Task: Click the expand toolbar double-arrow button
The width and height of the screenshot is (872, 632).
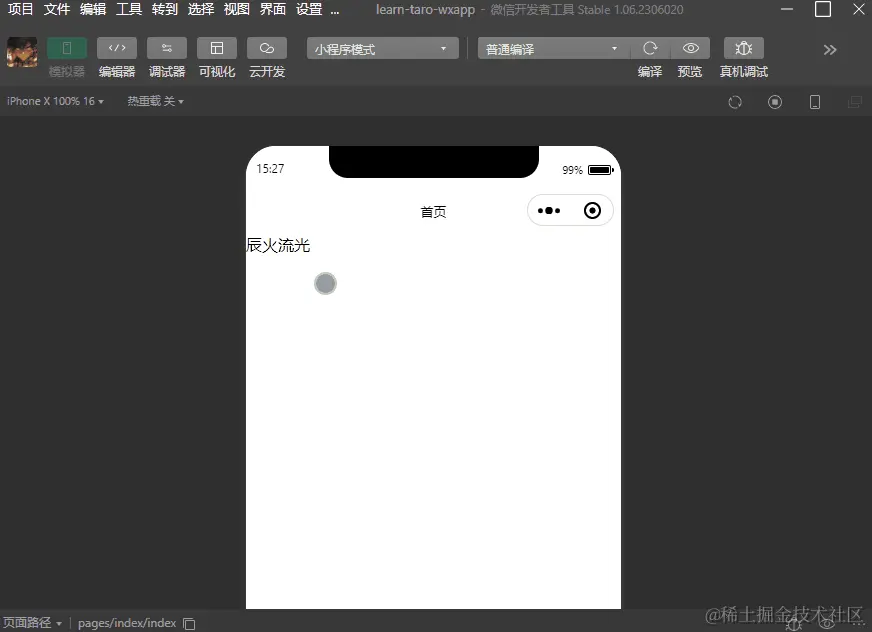Action: coord(830,48)
